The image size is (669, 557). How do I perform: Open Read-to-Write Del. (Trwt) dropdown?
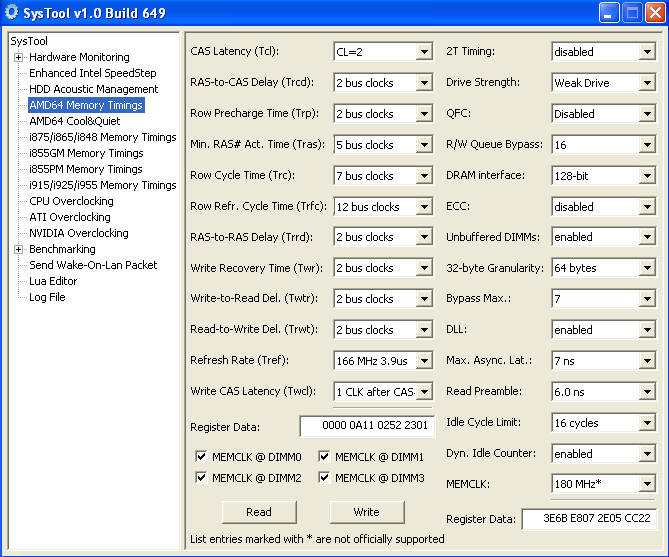pos(383,330)
